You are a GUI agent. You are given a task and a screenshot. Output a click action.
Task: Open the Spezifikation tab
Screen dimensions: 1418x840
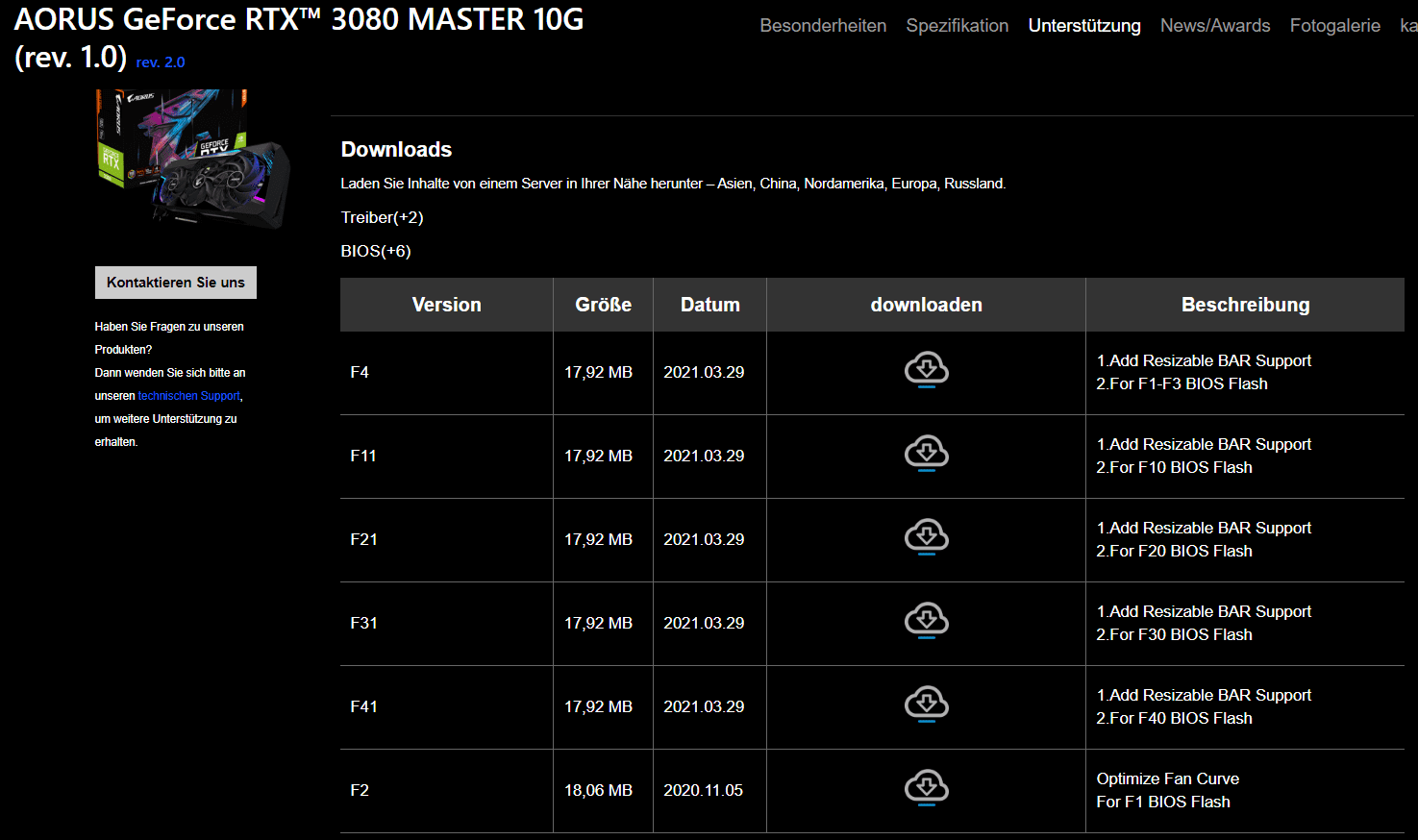(958, 26)
